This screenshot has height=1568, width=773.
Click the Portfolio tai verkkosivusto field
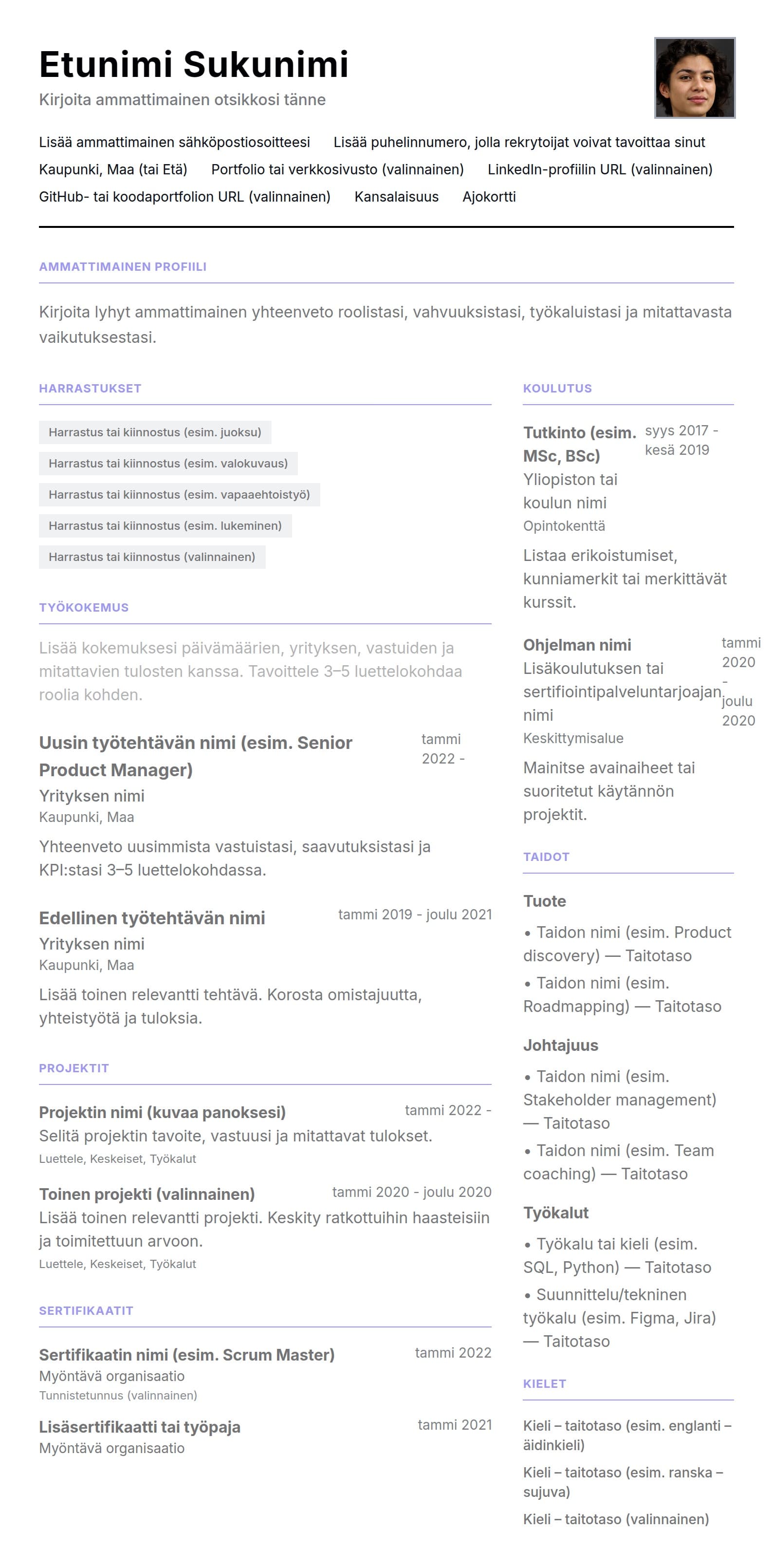tap(337, 170)
